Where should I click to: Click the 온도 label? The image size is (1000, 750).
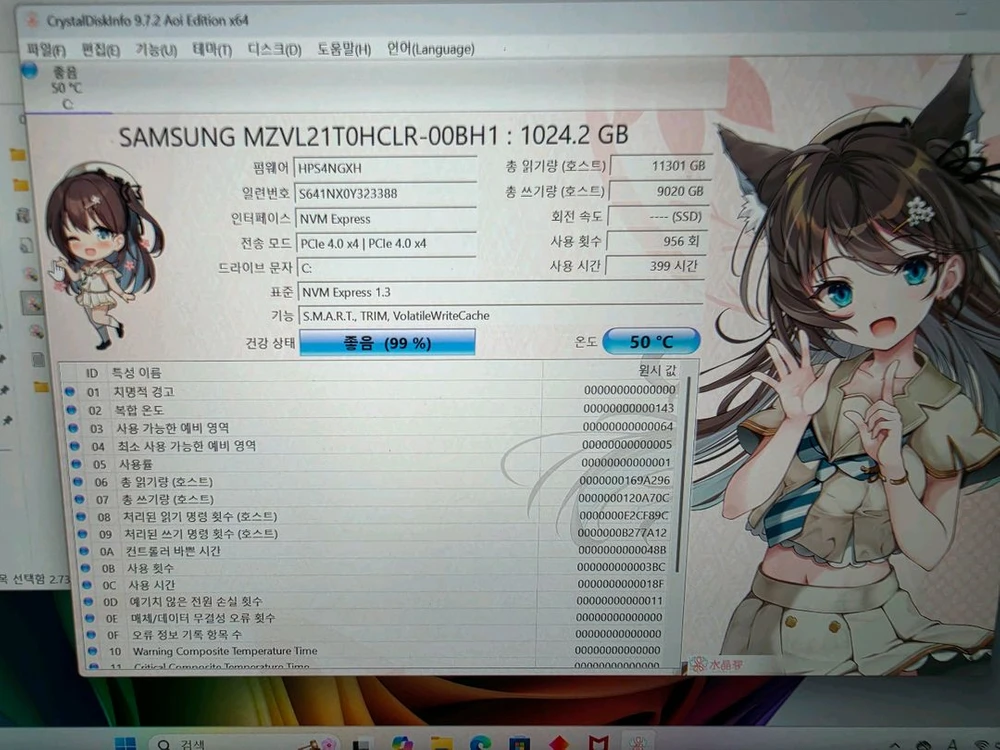(585, 342)
